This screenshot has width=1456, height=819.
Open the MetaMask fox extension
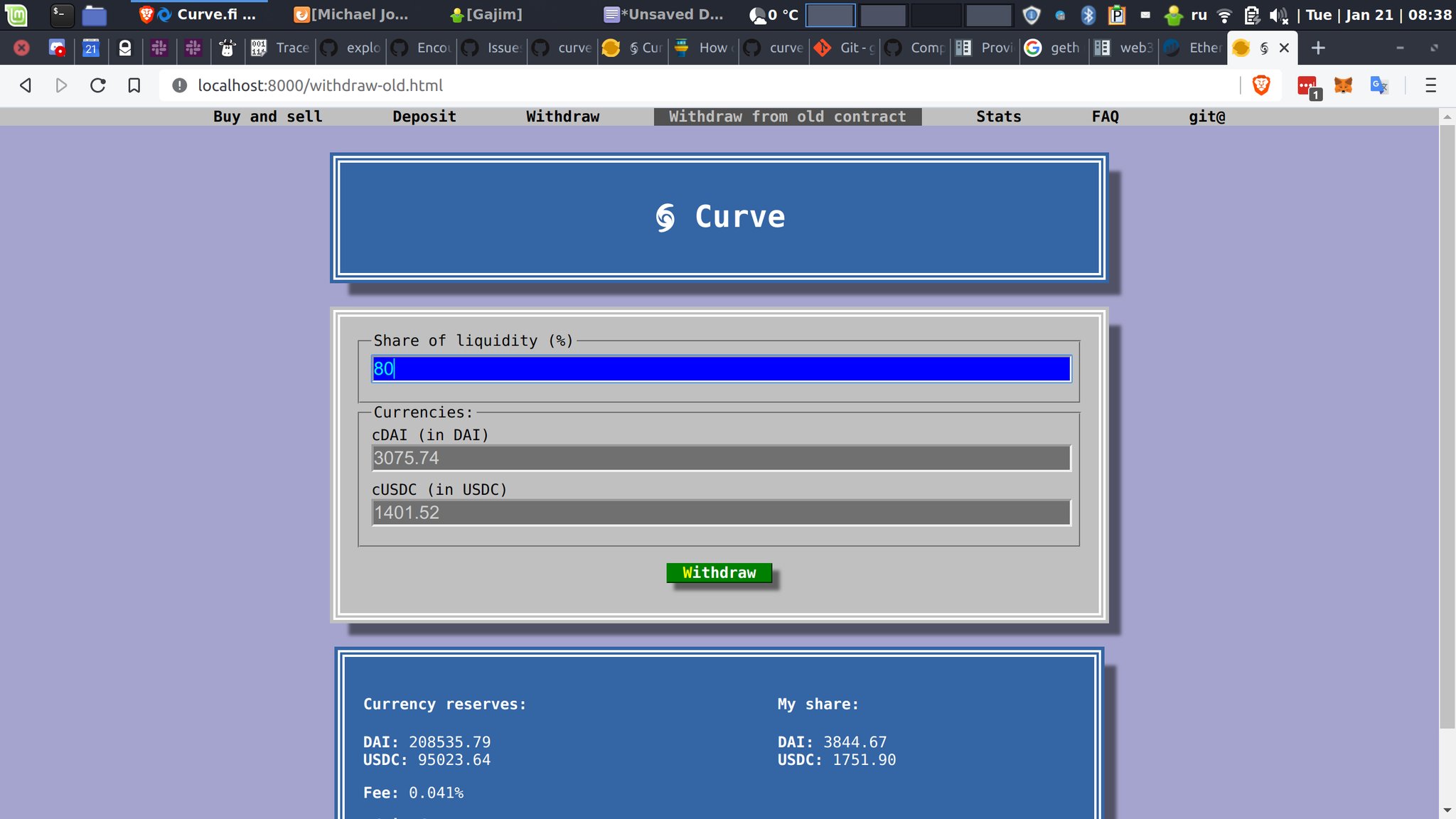click(x=1343, y=85)
